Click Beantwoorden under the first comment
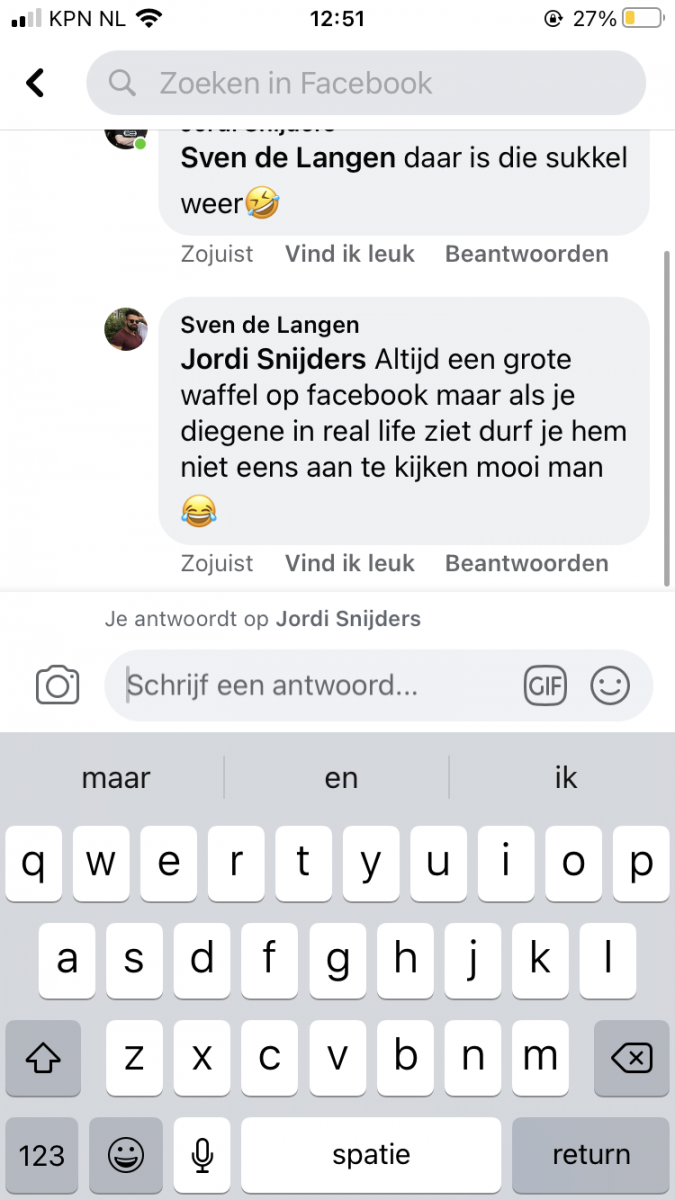 click(x=527, y=254)
